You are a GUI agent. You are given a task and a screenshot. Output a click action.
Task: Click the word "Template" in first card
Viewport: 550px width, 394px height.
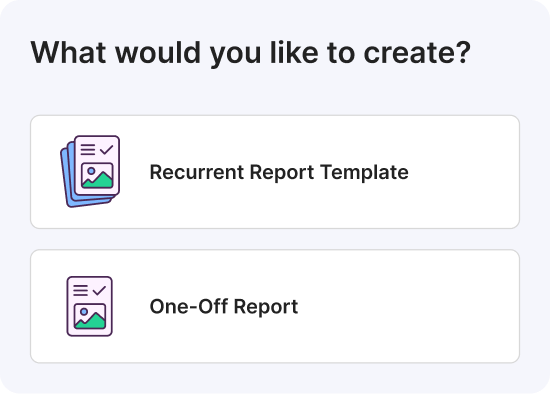(x=364, y=172)
